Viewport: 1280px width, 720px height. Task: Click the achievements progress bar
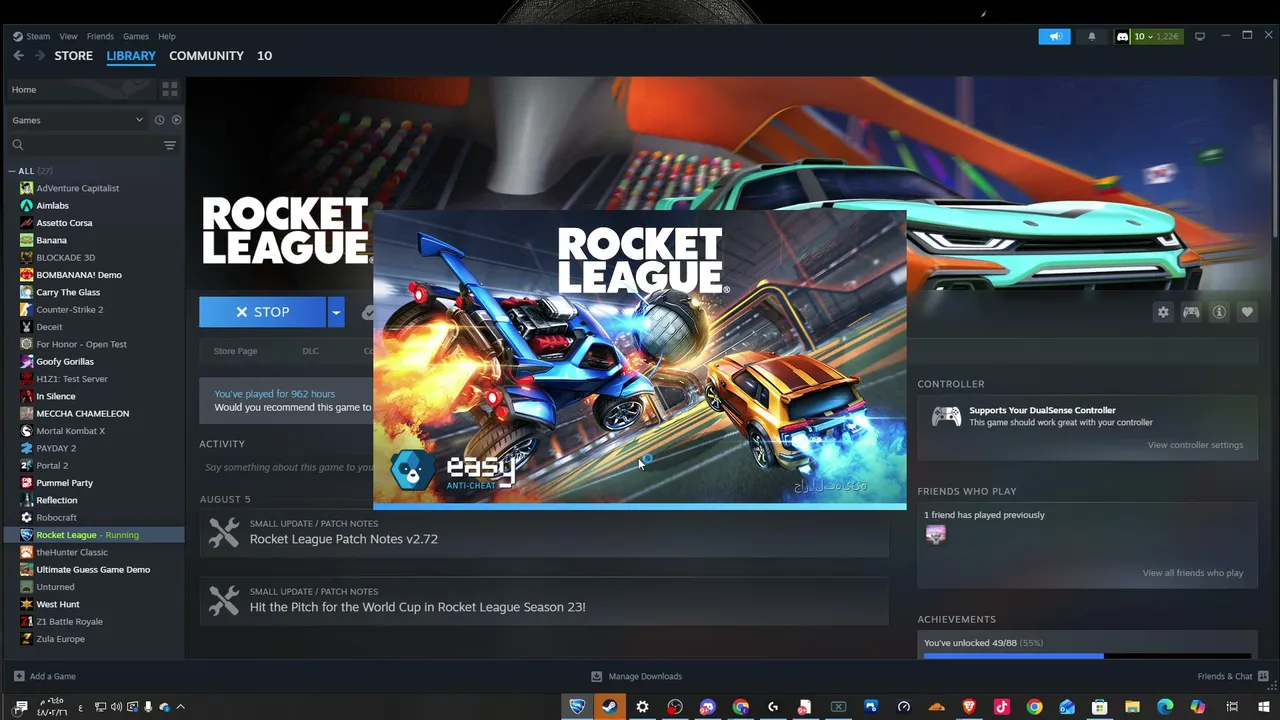1089,656
